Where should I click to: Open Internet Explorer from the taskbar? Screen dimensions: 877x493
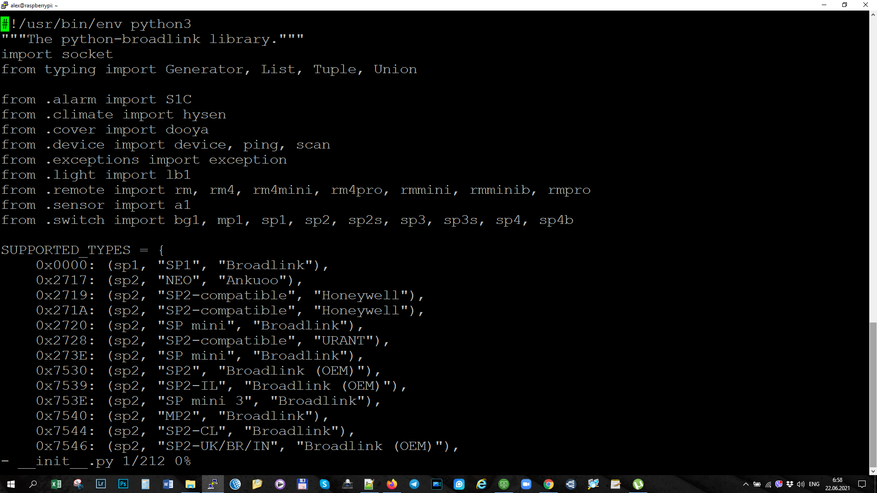[481, 484]
